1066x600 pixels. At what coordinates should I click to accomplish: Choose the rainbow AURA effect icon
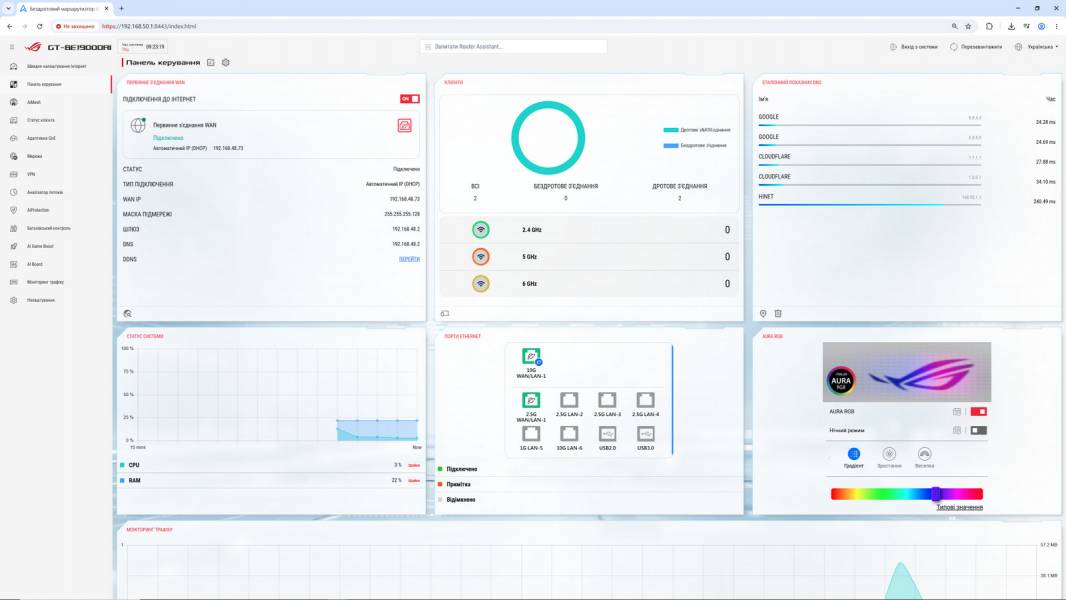pos(924,454)
